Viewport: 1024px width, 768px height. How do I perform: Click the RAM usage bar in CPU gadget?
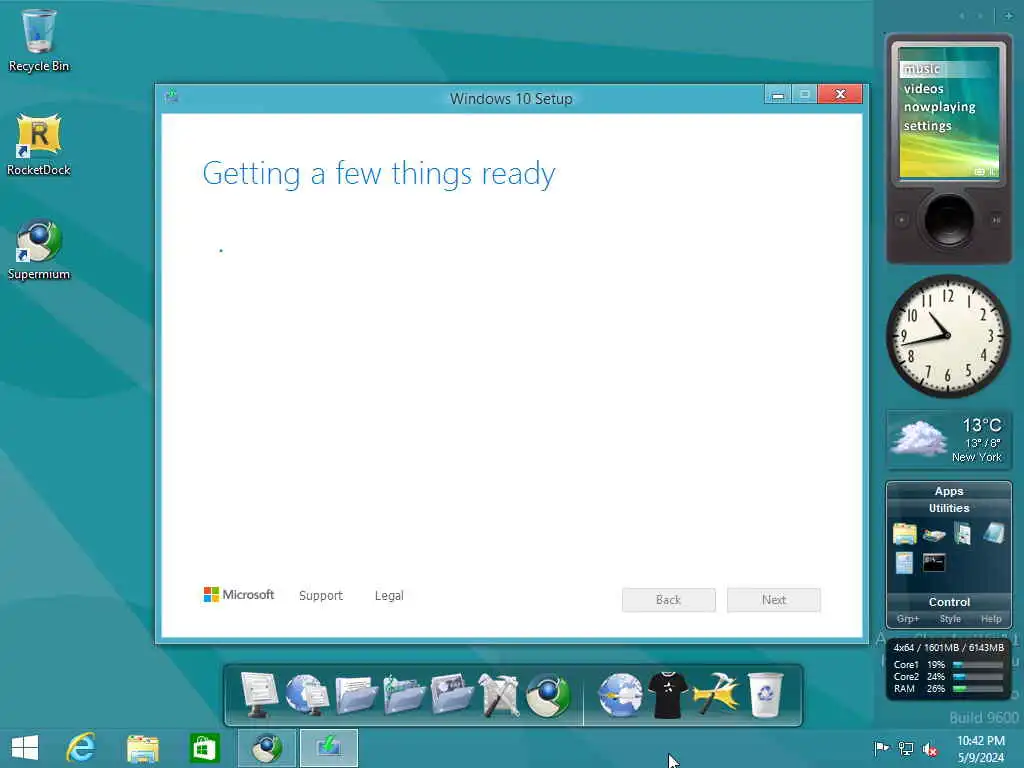click(x=978, y=688)
